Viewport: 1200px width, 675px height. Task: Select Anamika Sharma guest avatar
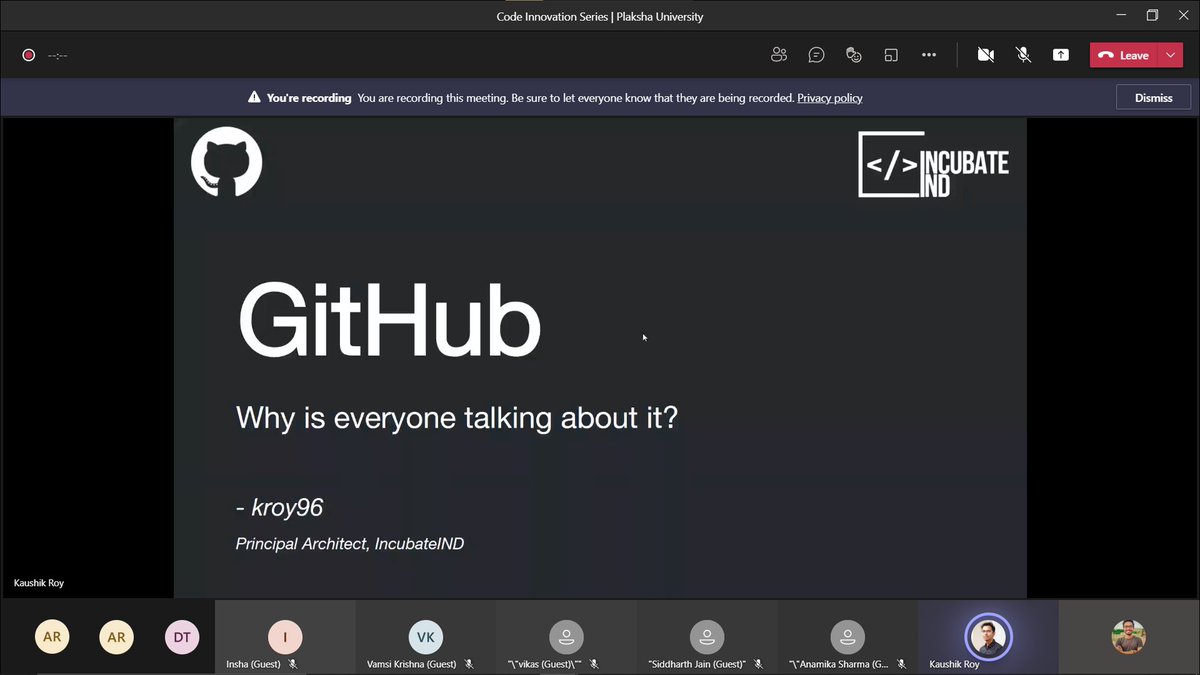[847, 637]
